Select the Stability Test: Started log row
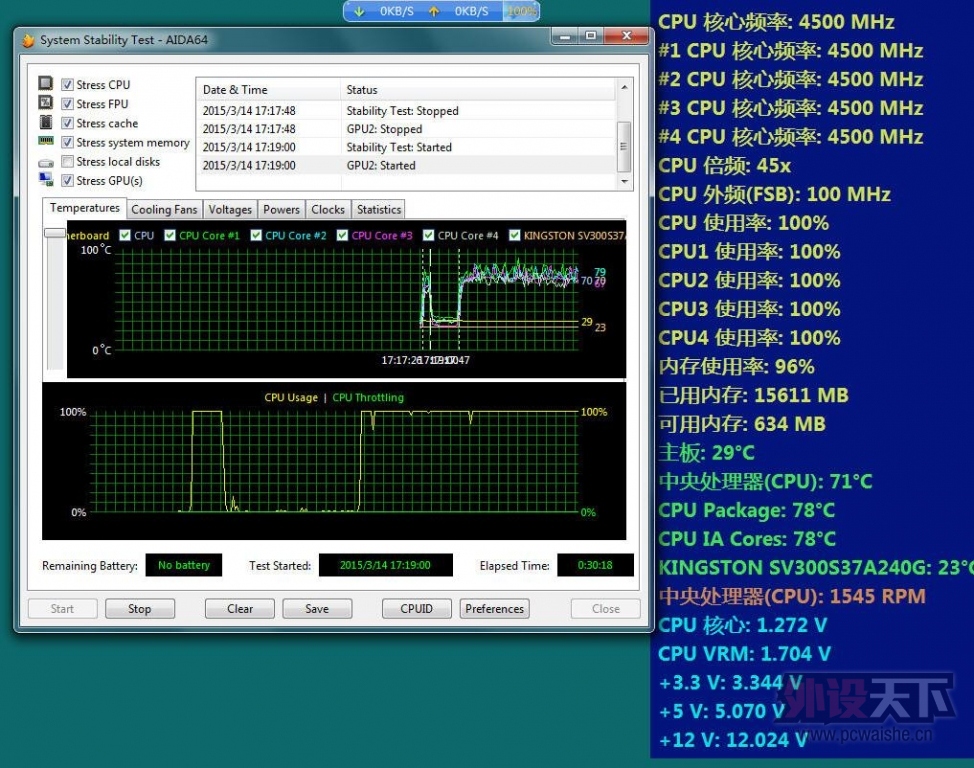974x768 pixels. [x=407, y=147]
